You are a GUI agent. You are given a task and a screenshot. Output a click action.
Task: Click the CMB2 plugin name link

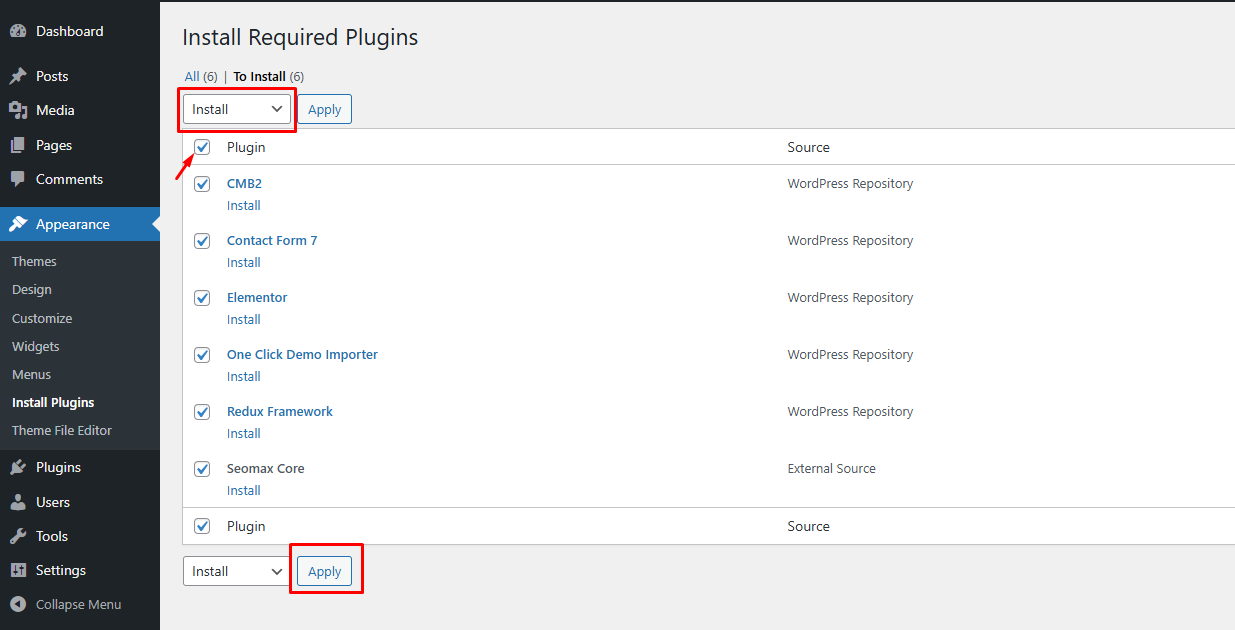coord(244,184)
